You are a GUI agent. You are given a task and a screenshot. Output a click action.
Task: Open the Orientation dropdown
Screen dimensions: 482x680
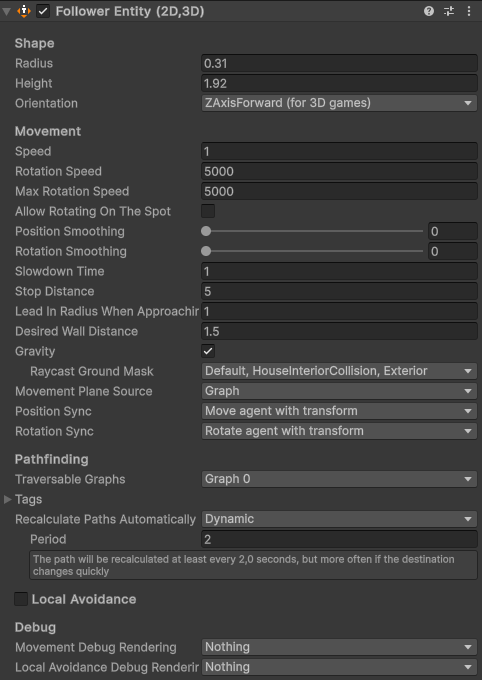339,103
